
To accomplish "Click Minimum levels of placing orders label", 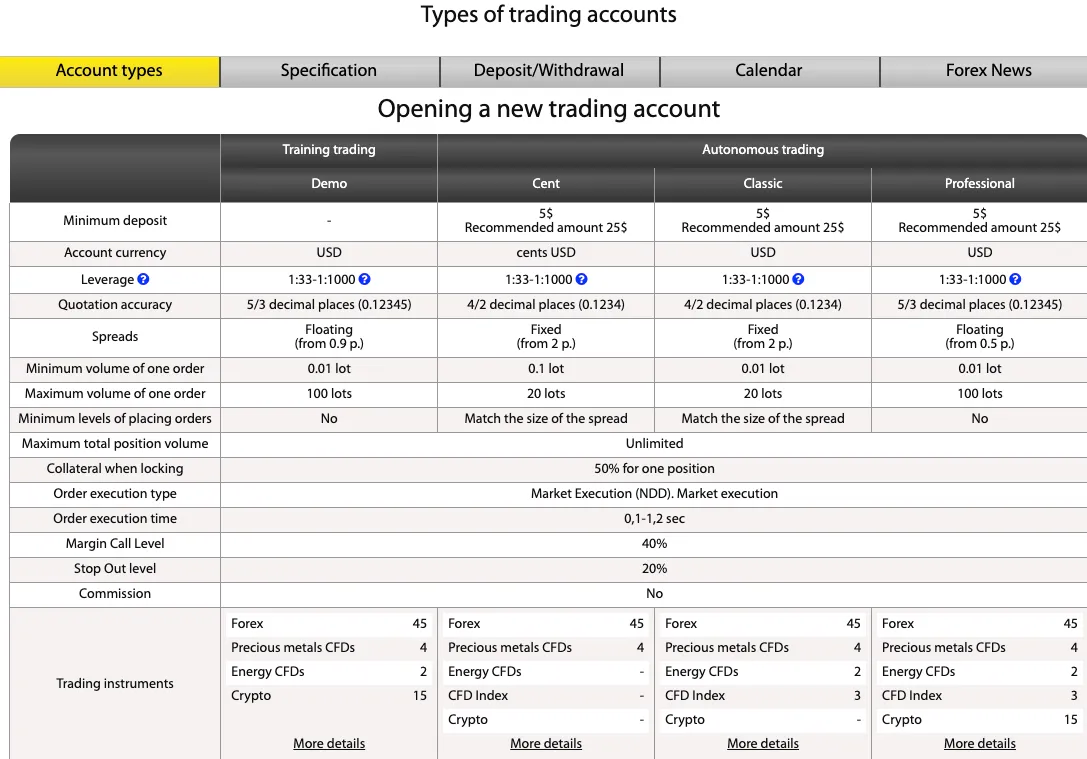I will (115, 419).
